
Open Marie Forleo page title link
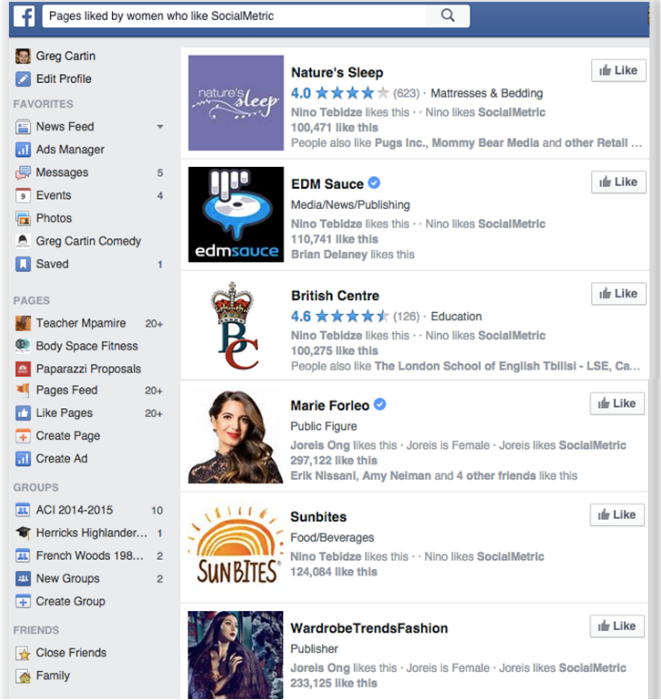pyautogui.click(x=330, y=405)
